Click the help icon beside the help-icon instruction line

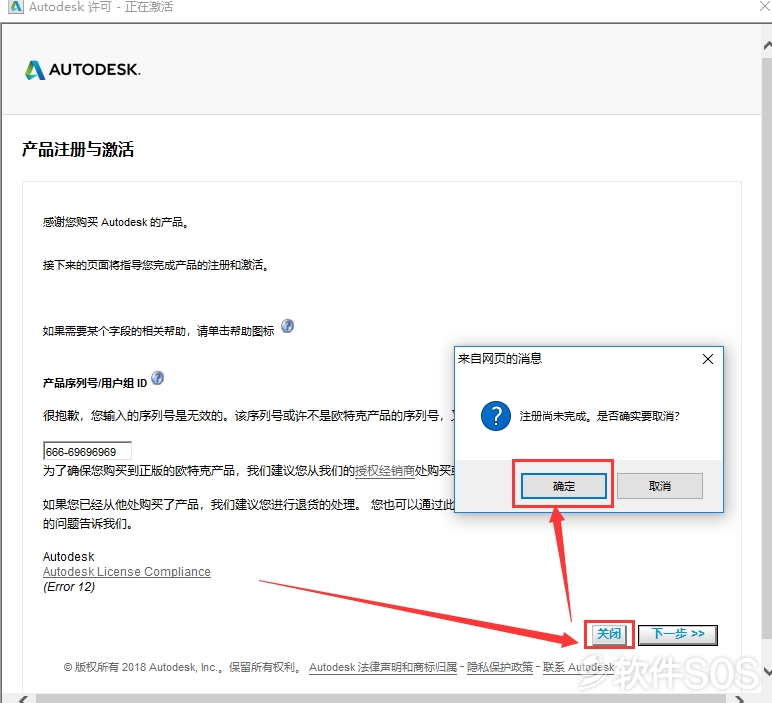288,326
